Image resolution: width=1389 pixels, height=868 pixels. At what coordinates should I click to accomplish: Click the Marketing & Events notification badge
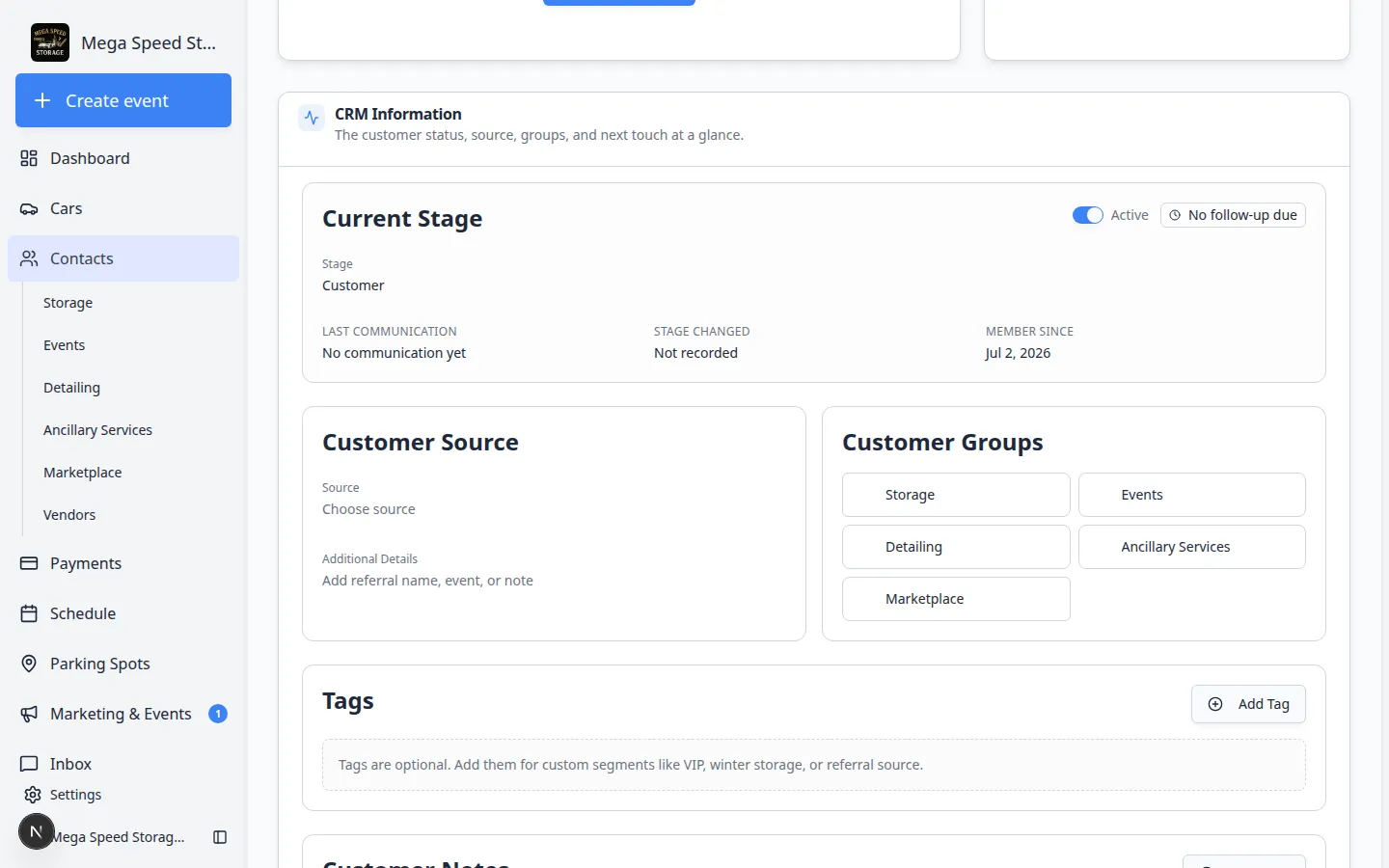click(x=218, y=714)
